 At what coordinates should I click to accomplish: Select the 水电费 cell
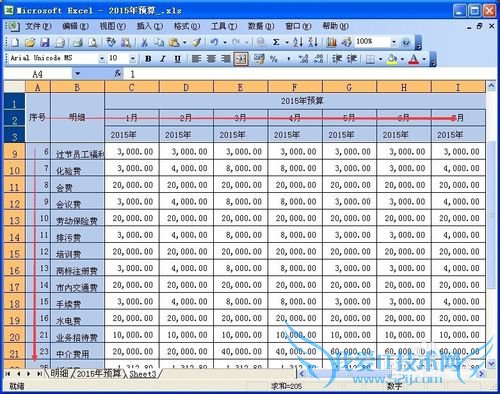77,319
